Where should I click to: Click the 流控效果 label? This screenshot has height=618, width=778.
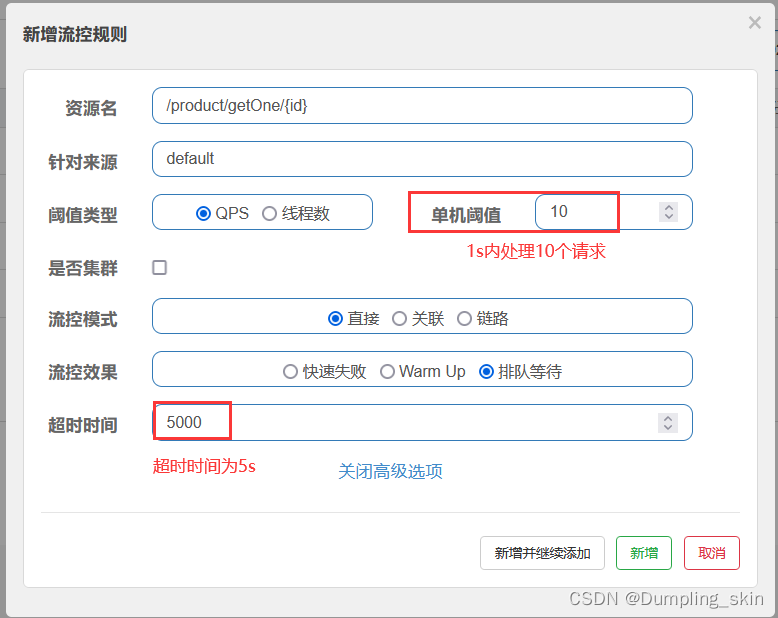tap(83, 372)
